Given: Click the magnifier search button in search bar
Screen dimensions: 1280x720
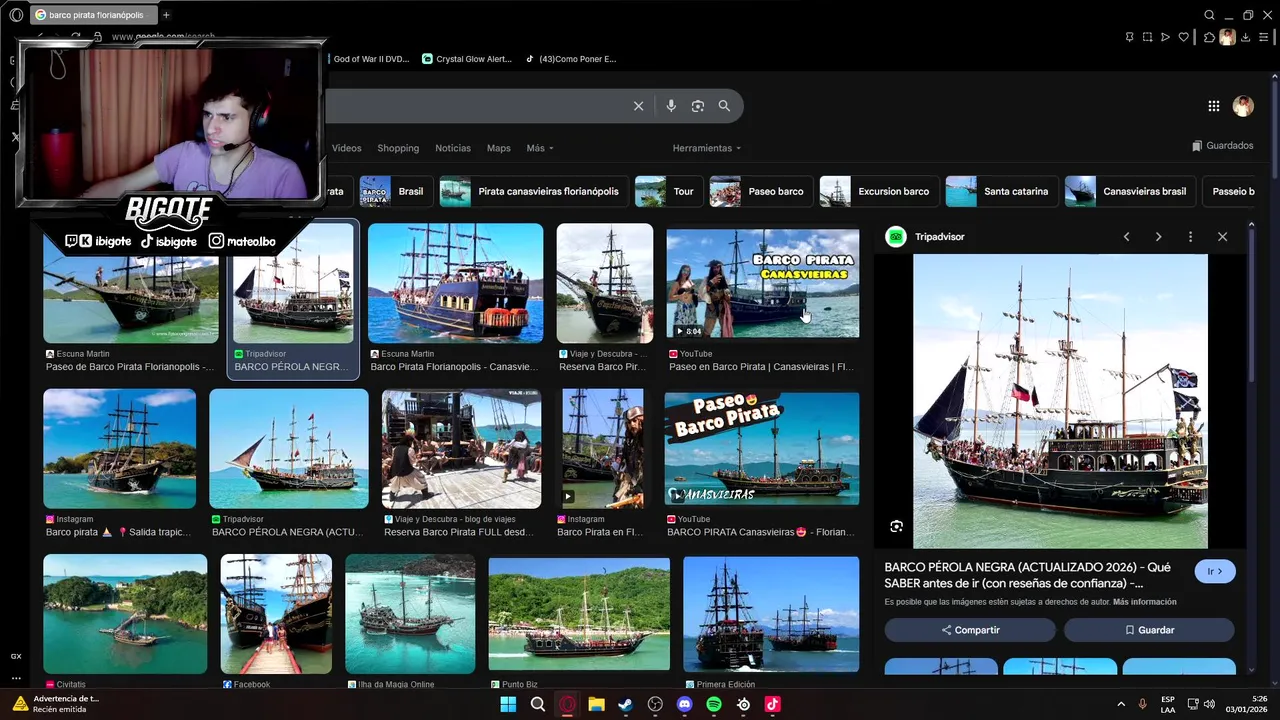Looking at the screenshot, I should point(724,106).
